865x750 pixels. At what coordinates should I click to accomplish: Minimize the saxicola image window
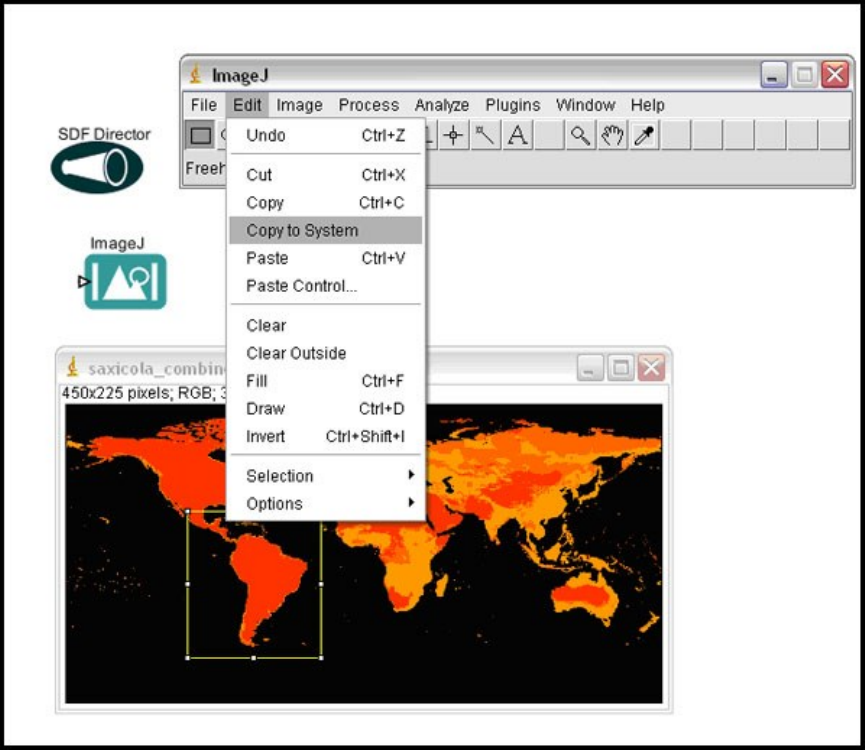[590, 367]
